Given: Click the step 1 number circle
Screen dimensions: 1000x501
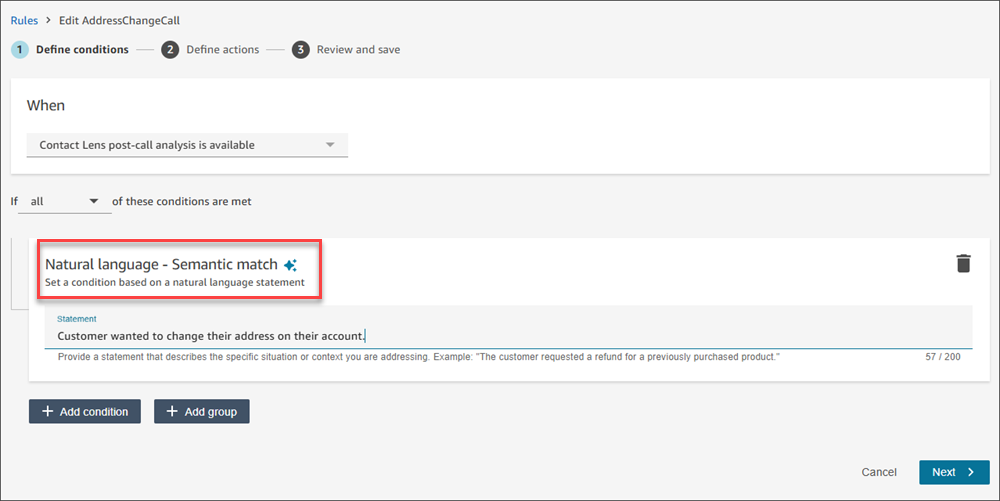Looking at the screenshot, I should tap(20, 49).
